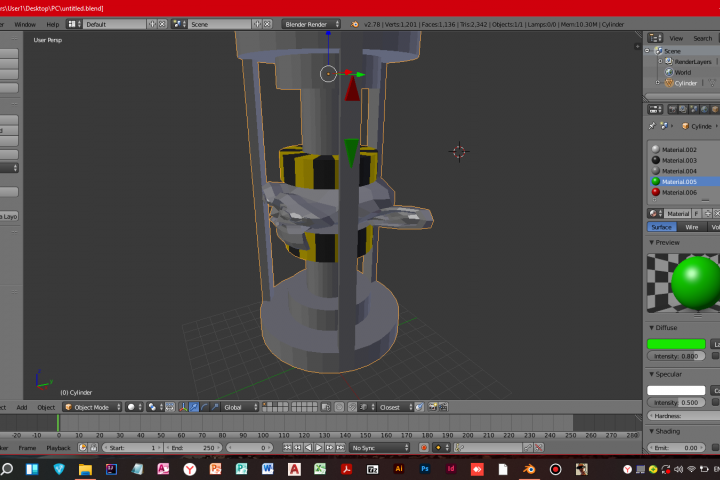
Task: Select Surface material type
Action: click(x=661, y=227)
